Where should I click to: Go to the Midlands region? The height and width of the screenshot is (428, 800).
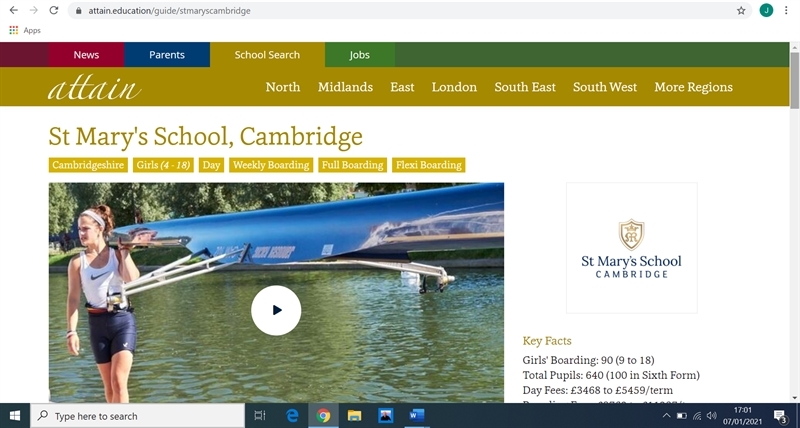(345, 87)
